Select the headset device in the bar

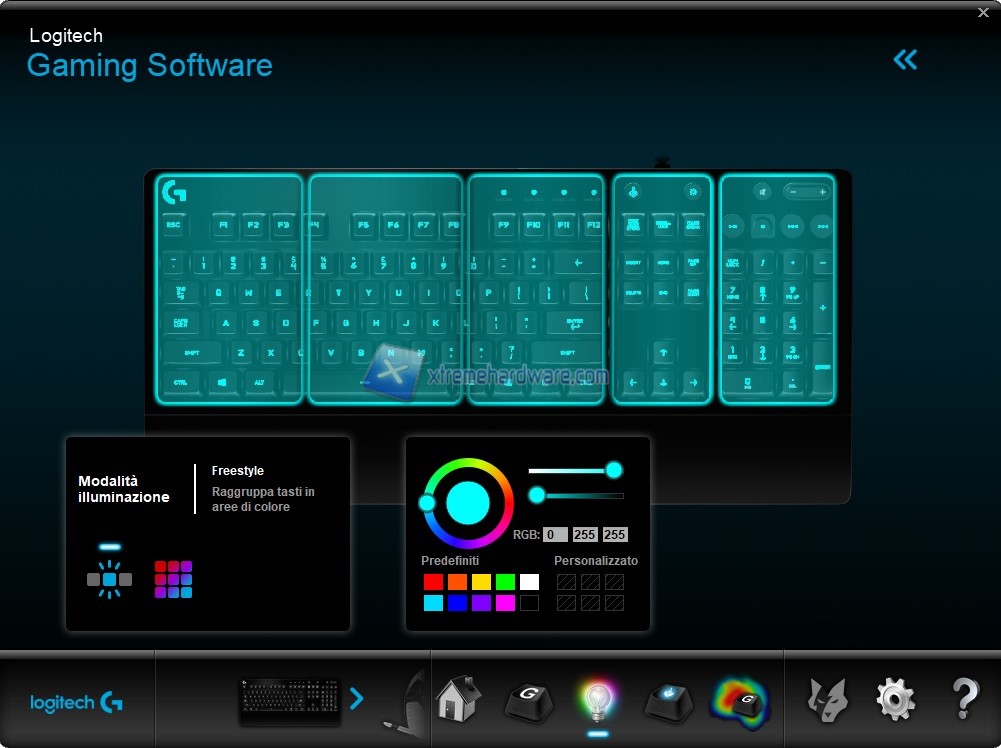[410, 700]
